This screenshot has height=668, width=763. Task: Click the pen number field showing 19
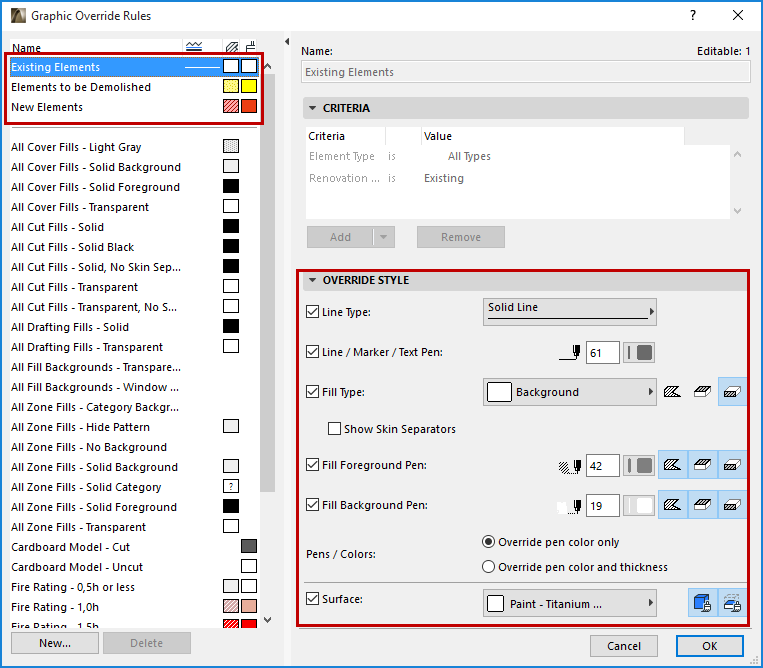602,506
